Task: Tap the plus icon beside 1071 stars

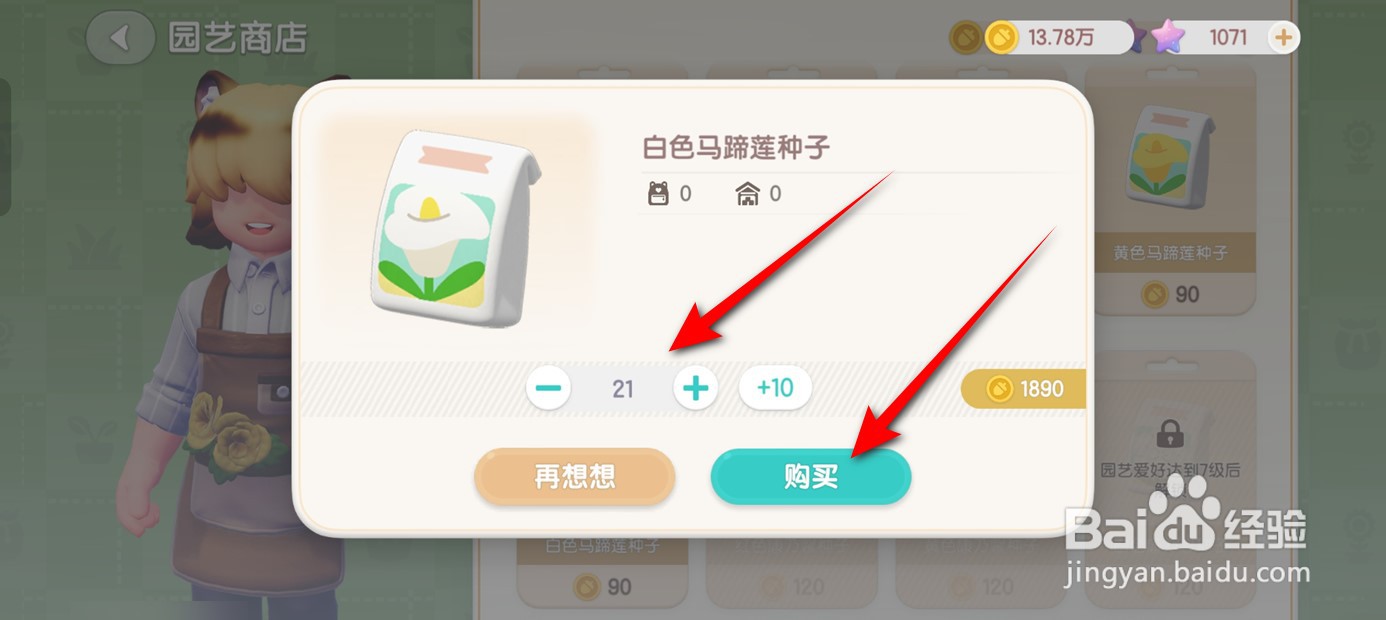Action: 1283,38
